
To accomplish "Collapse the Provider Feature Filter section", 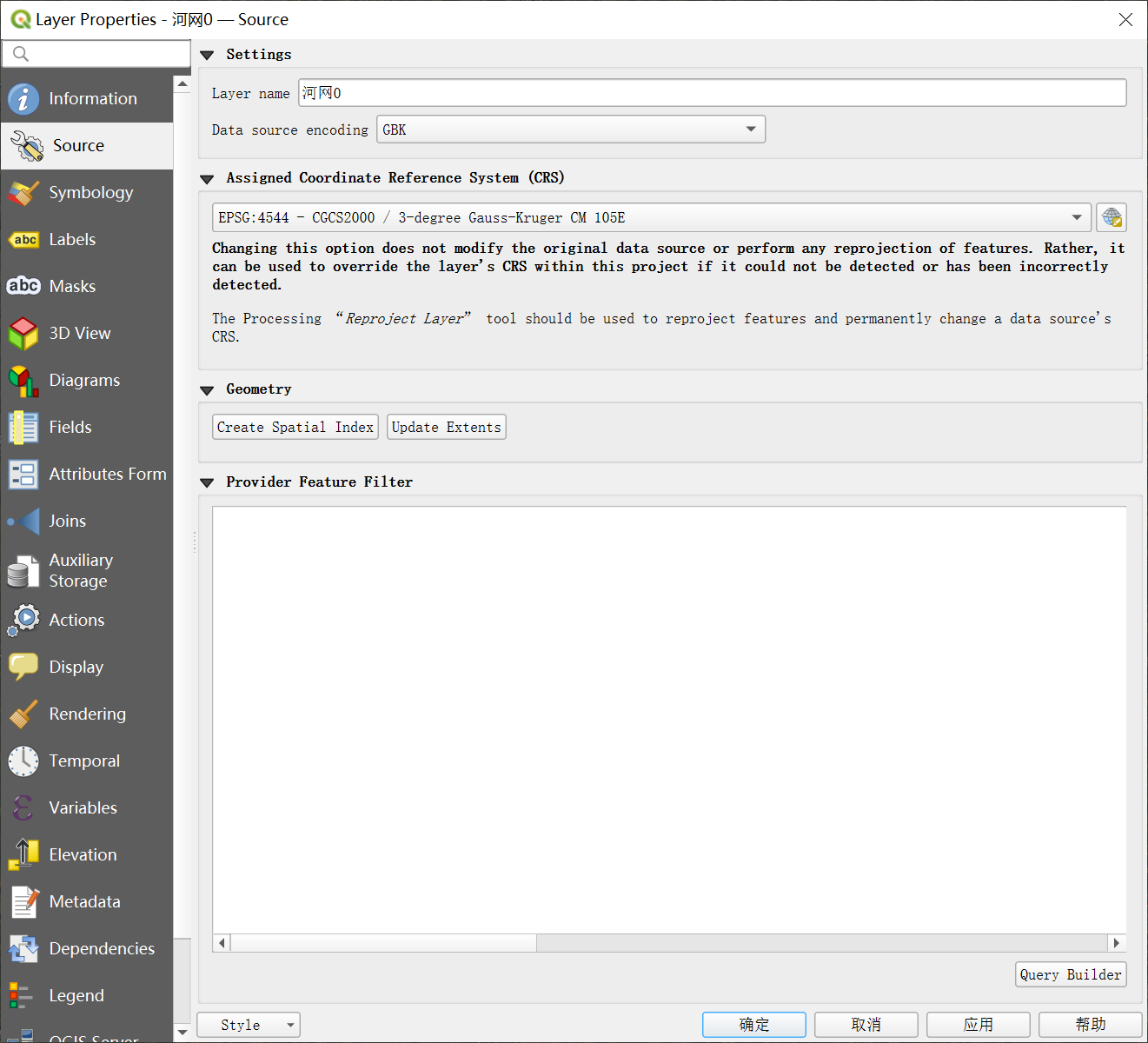I will pos(207,482).
